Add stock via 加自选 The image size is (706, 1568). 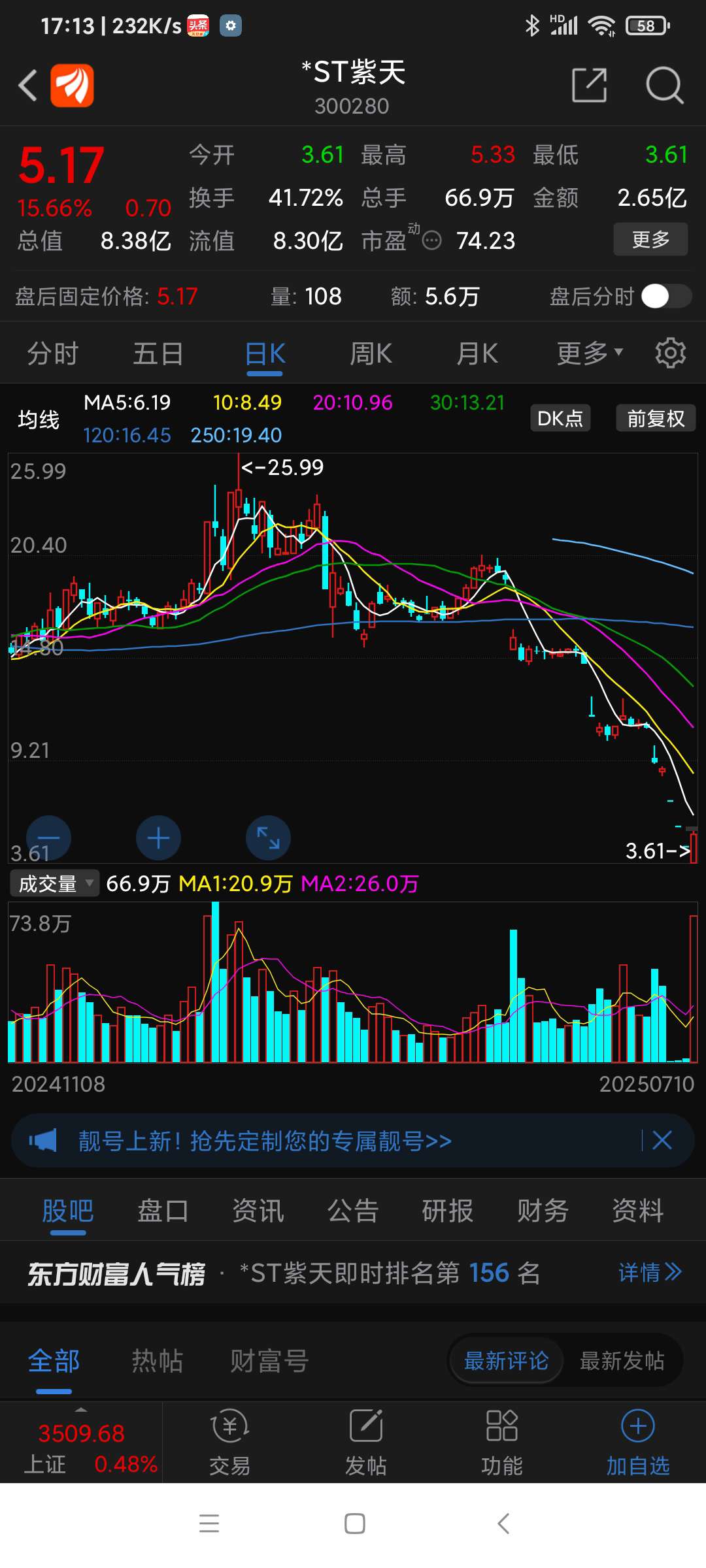tap(638, 1443)
